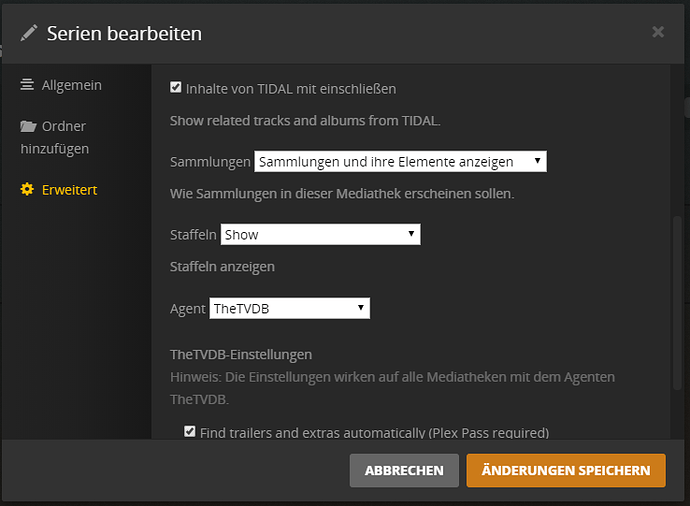Open the Sammlungen dropdown

pos(400,161)
